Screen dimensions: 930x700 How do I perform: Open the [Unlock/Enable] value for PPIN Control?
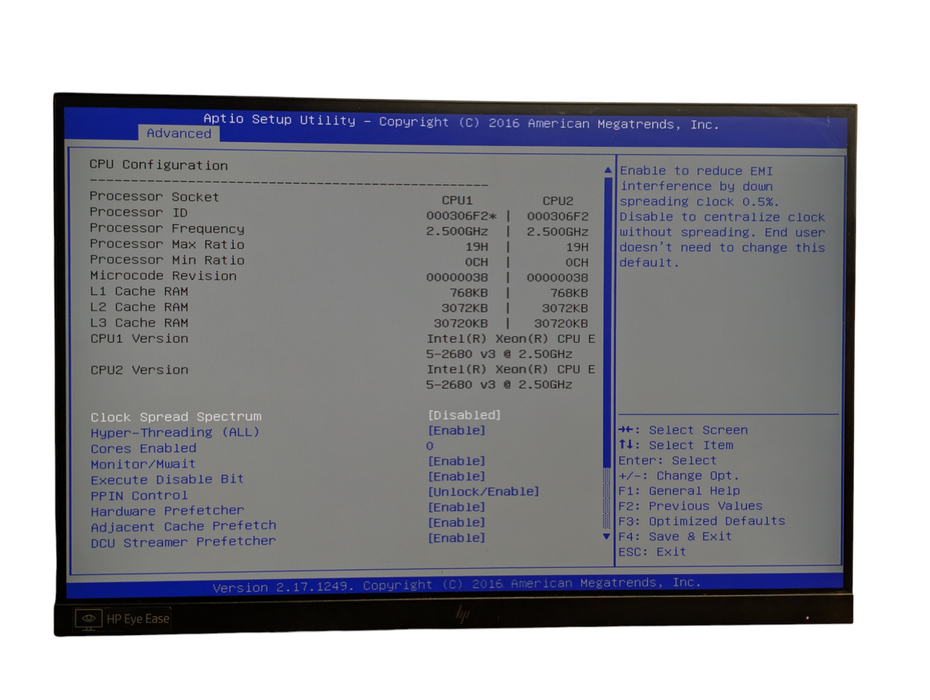[483, 492]
